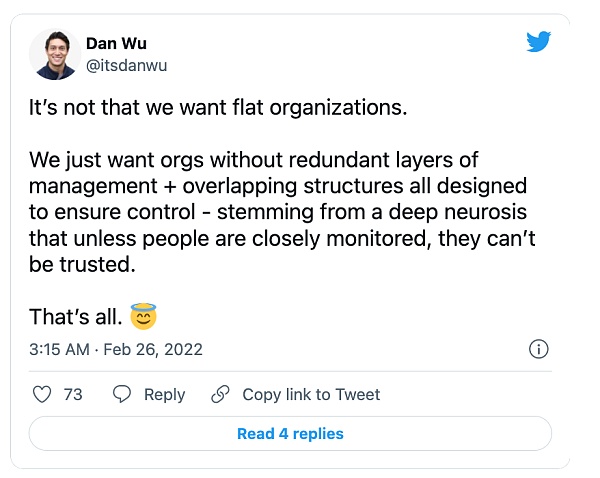Open Dan Wu's profile photo

coord(56,53)
